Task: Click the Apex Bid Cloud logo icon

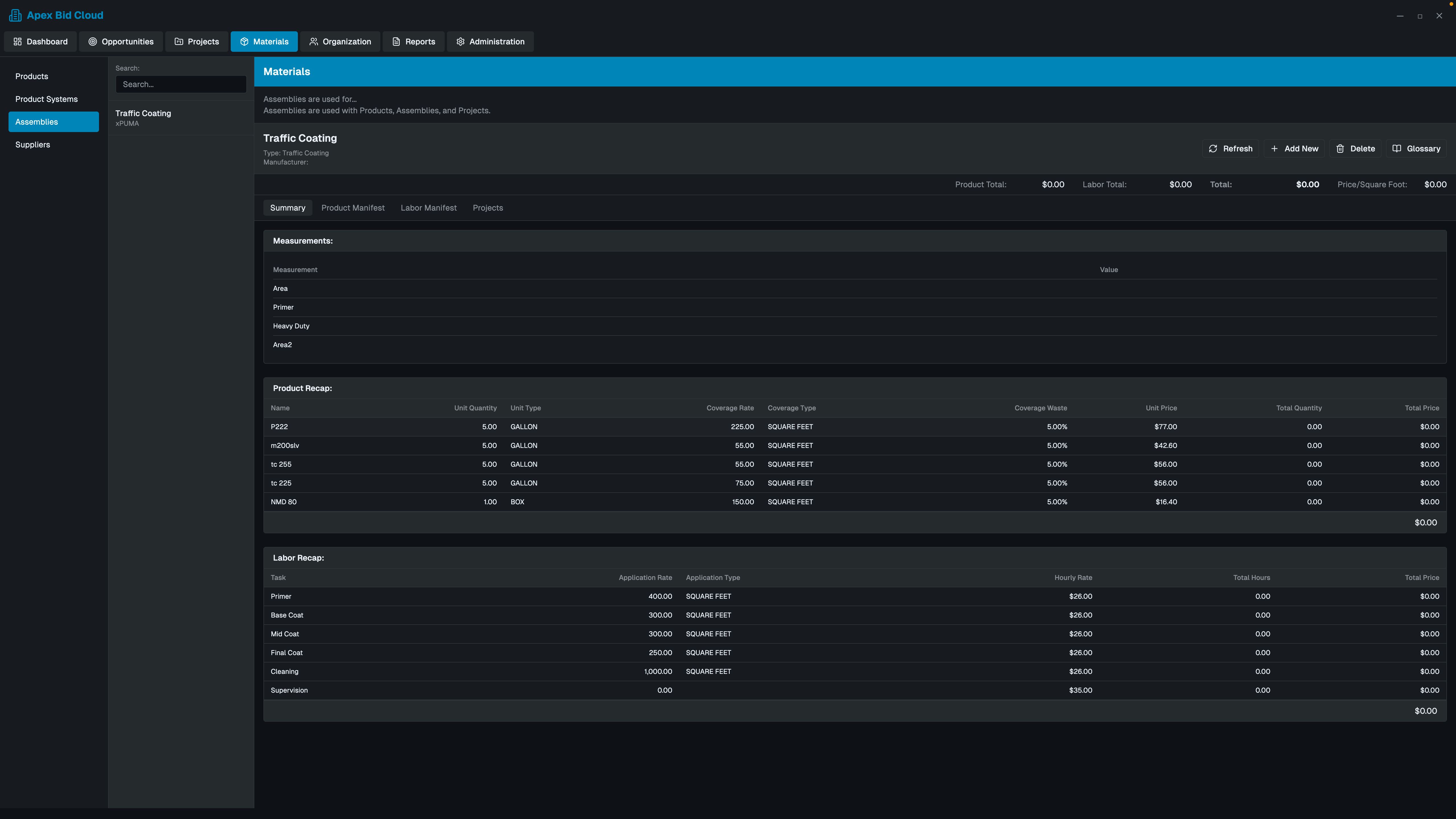Action: click(15, 15)
